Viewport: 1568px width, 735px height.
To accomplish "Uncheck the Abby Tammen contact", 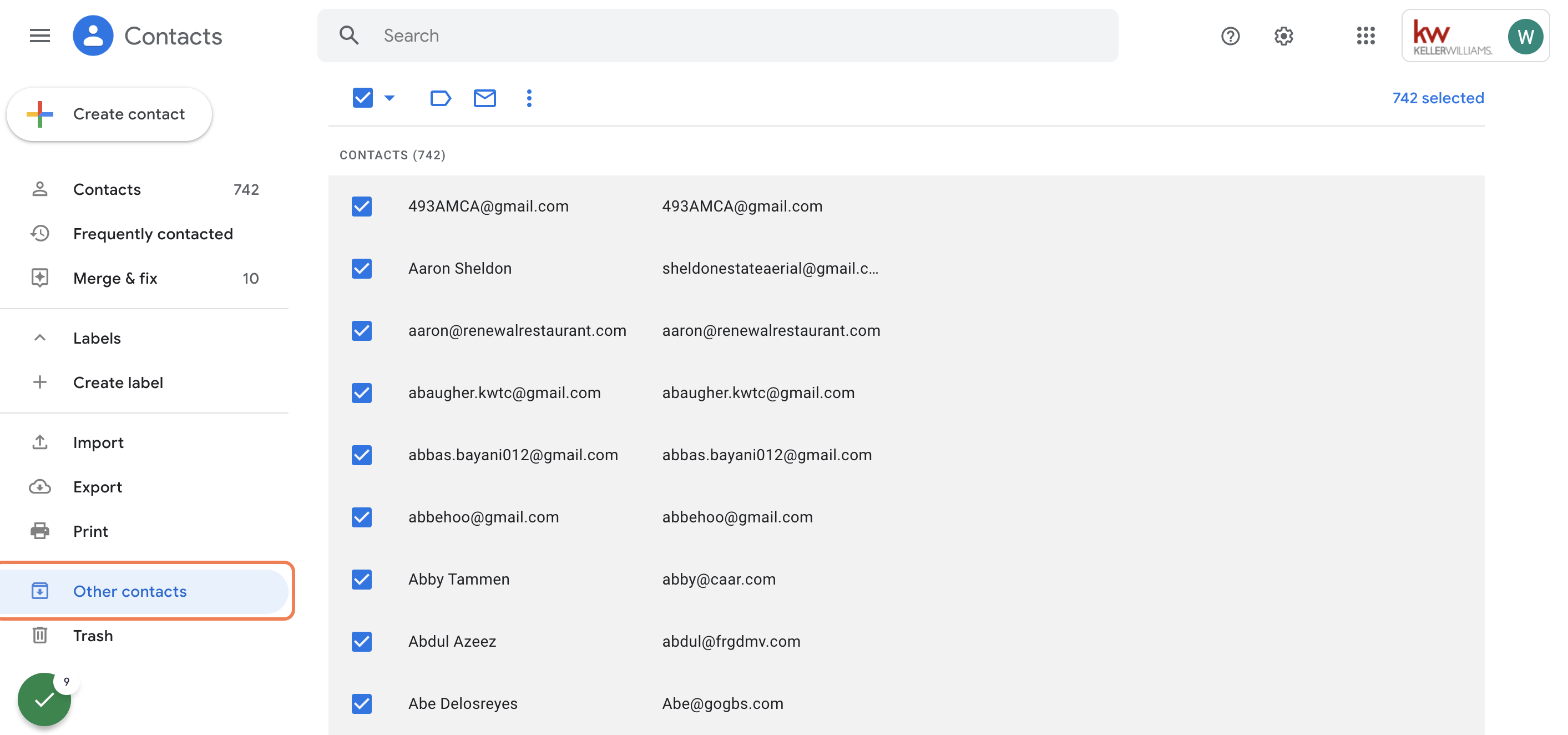I will (x=362, y=579).
